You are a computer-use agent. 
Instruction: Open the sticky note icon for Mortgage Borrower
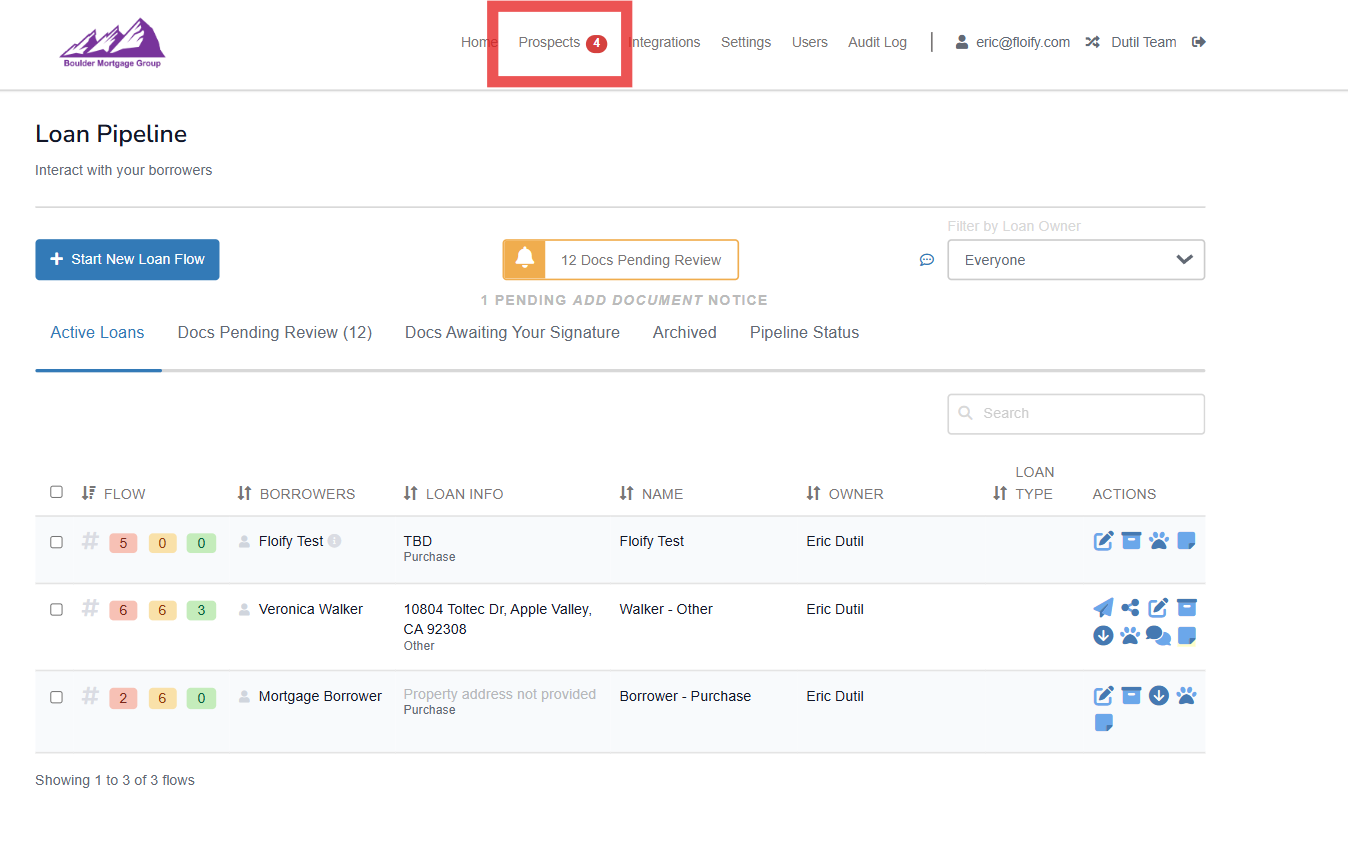tap(1103, 723)
